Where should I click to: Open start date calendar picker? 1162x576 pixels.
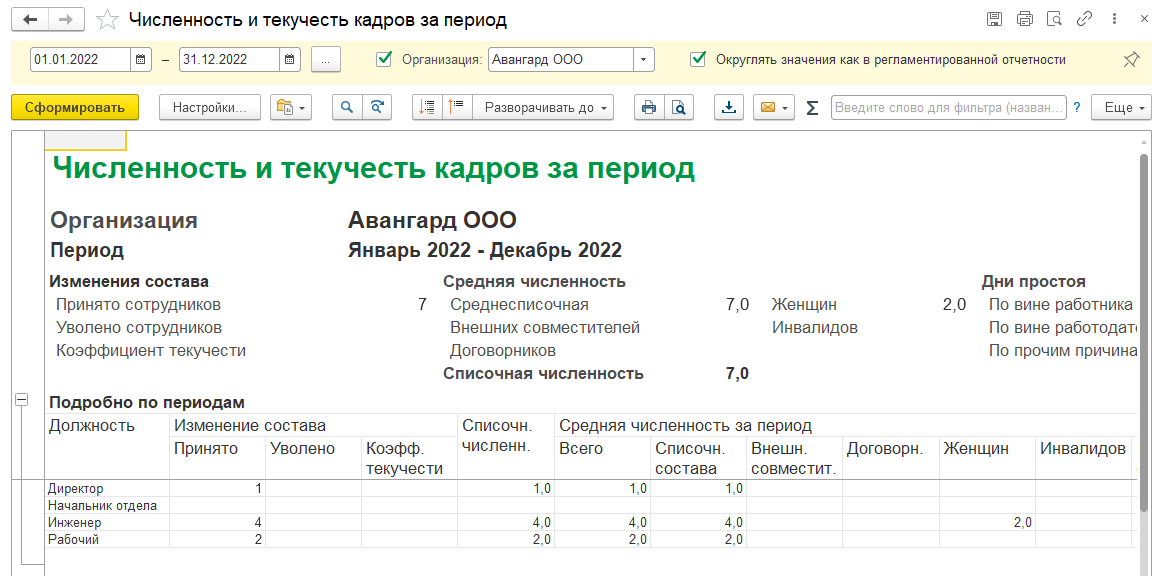tap(141, 60)
